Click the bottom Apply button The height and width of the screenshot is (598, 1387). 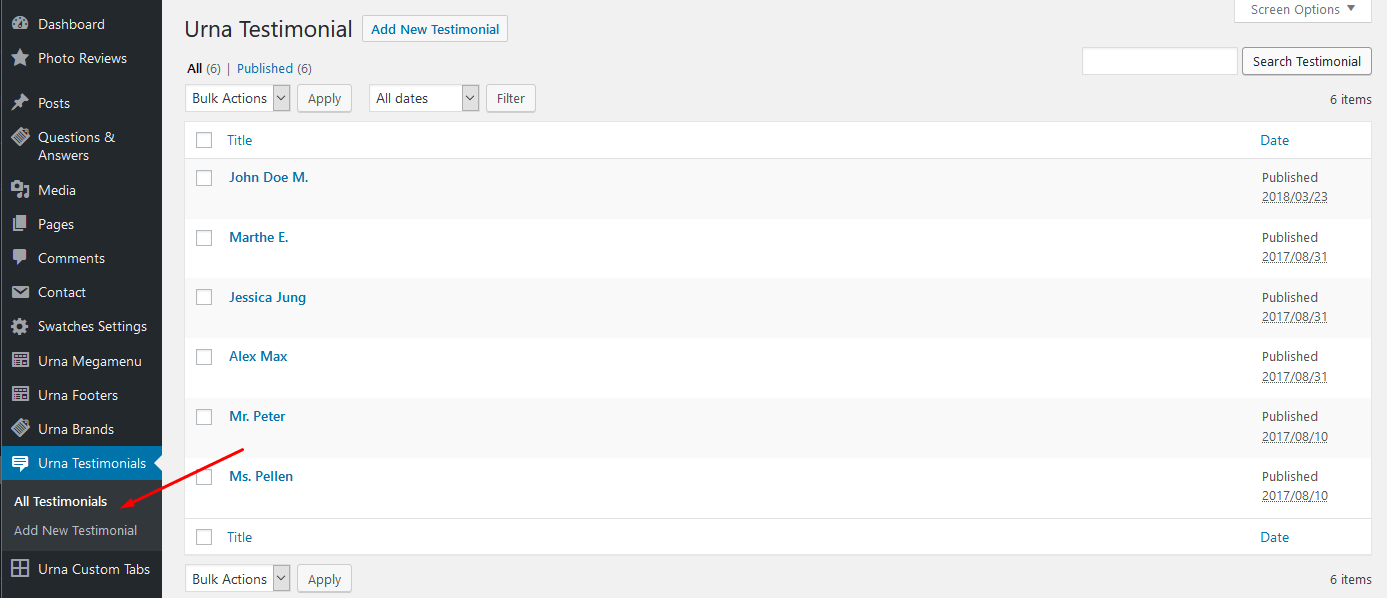click(x=325, y=579)
